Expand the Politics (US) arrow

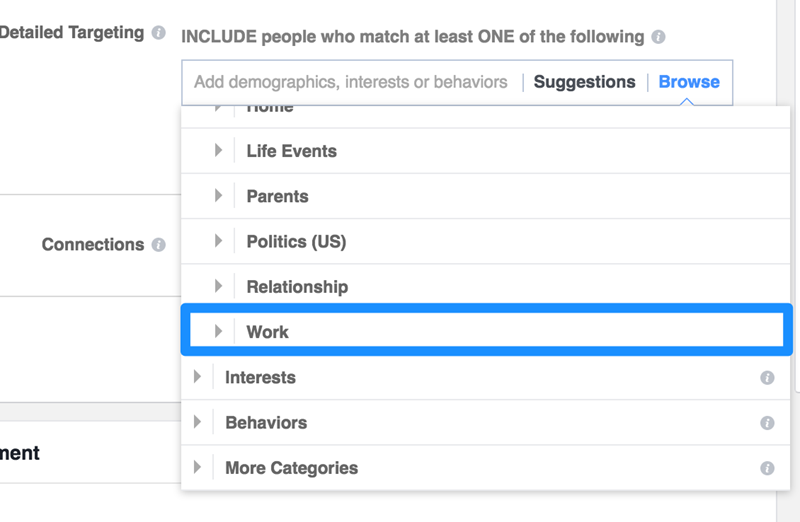tap(218, 241)
